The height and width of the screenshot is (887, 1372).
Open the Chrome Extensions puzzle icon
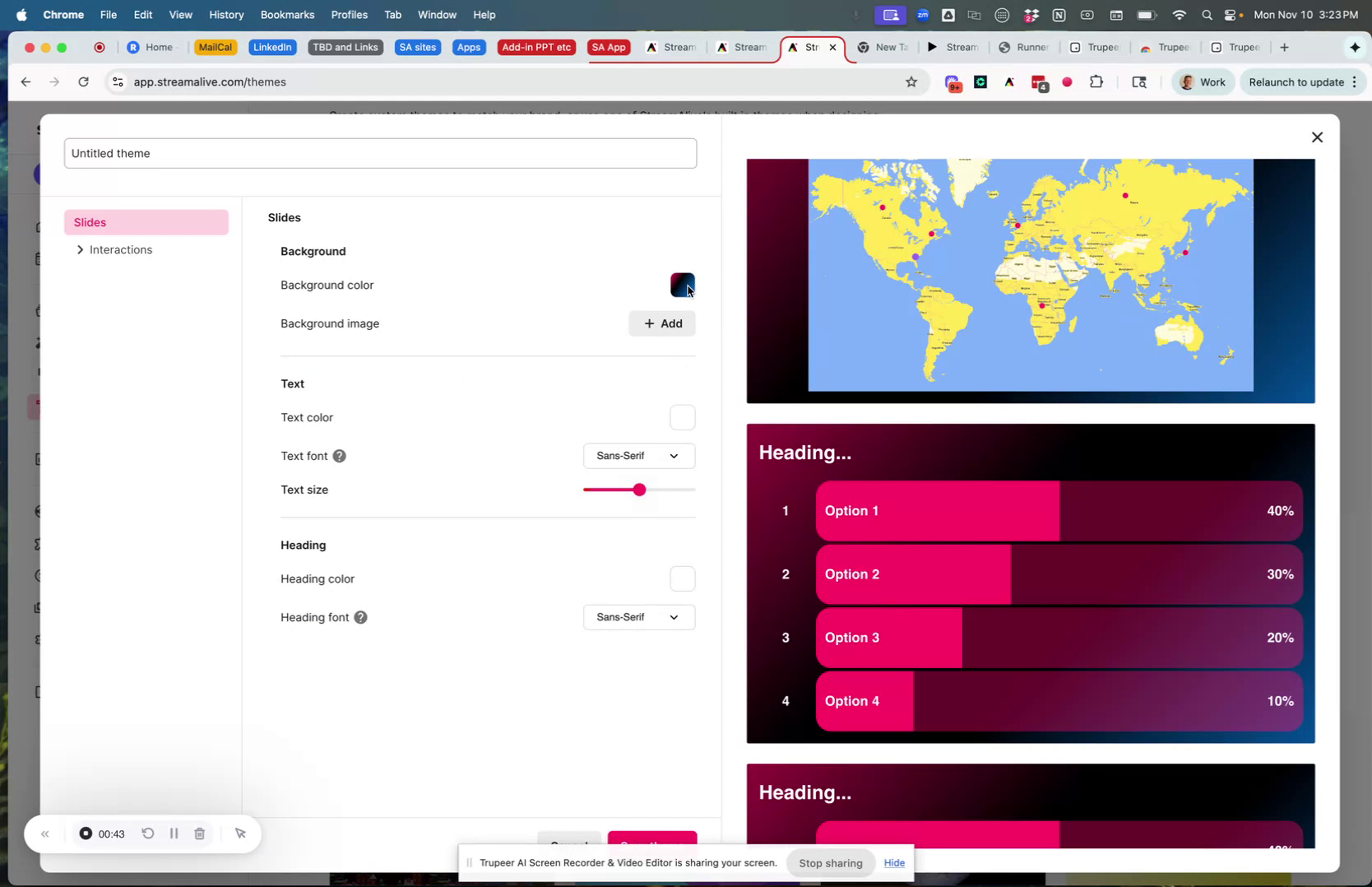(1096, 81)
